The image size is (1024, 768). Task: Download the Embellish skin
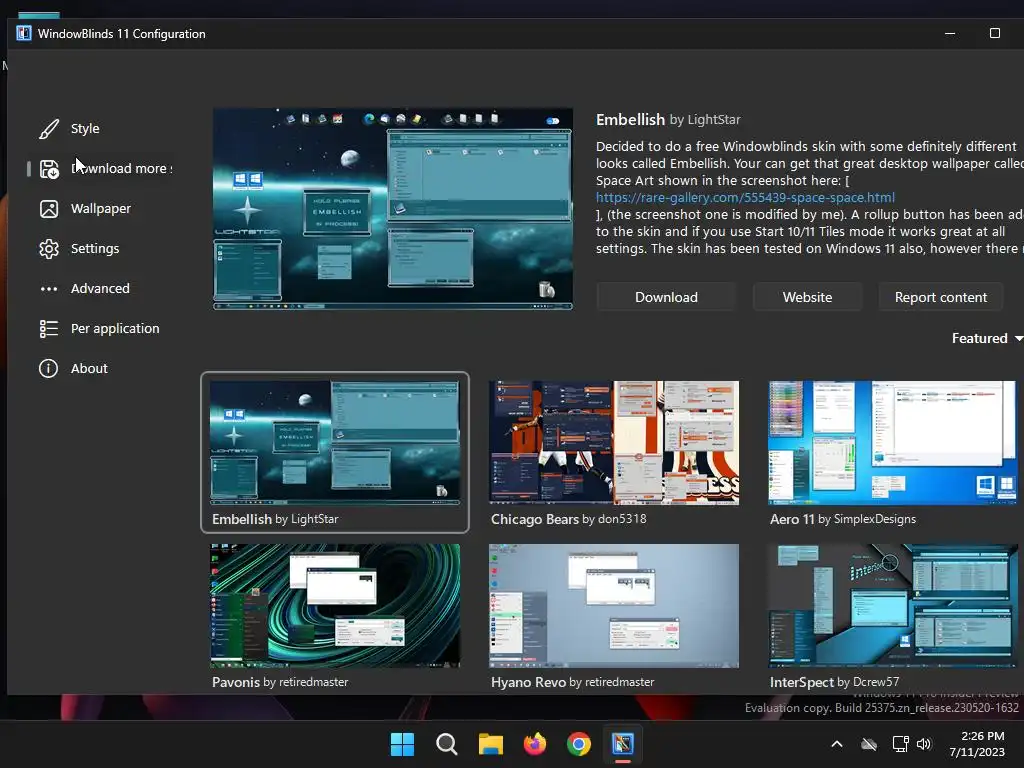(666, 297)
